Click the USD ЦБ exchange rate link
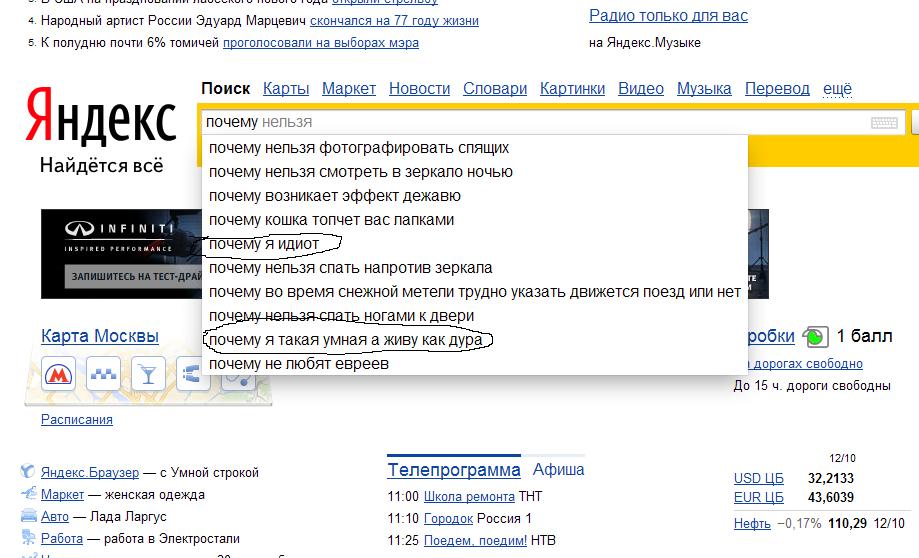Screen dimensions: 919x558 [758, 478]
